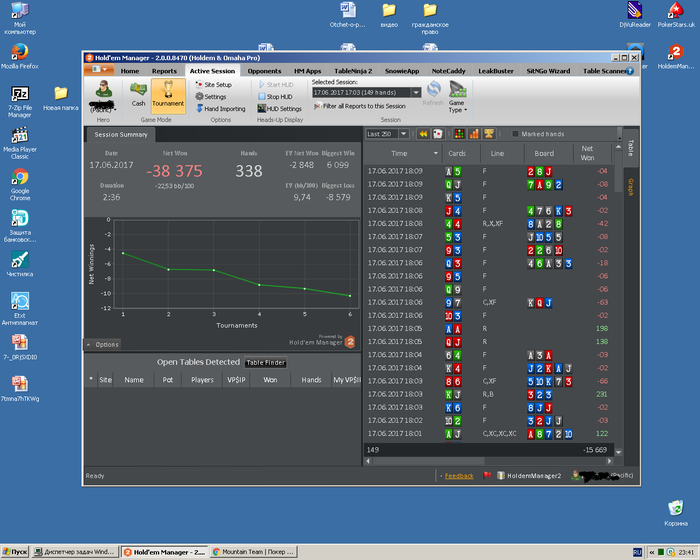Click the HoldemManager2 database icon
The width and height of the screenshot is (700, 560).
(501, 476)
